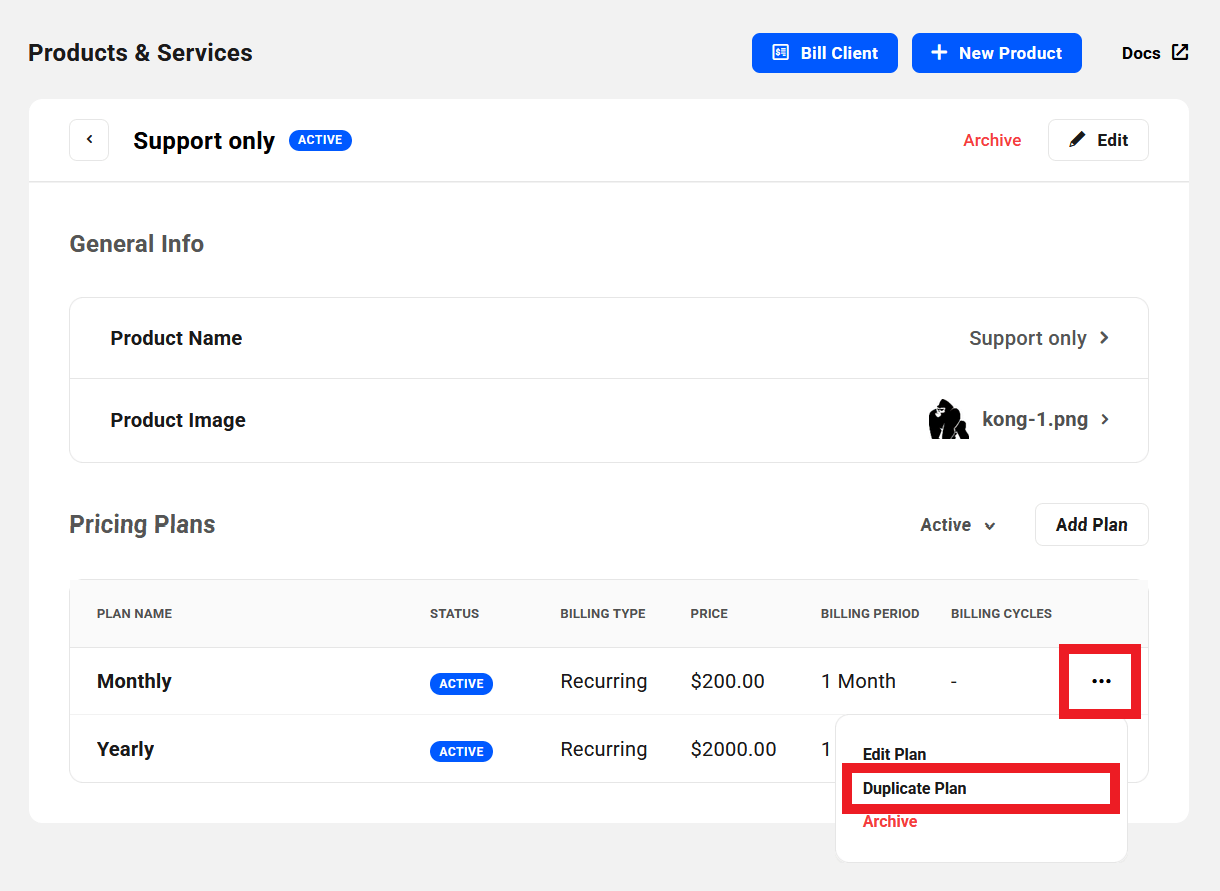This screenshot has height=891, width=1220.
Task: Click the back arrow beside Support only
Action: coord(89,140)
